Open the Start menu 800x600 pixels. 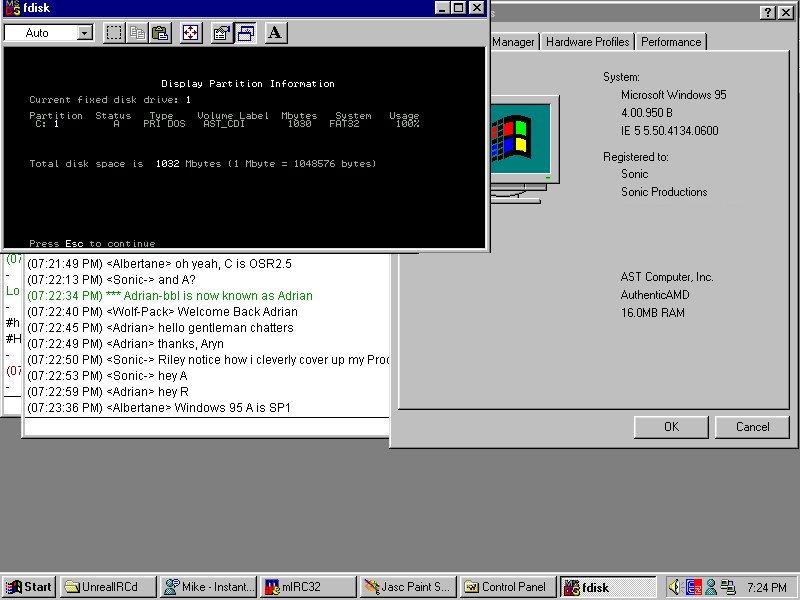pos(29,587)
